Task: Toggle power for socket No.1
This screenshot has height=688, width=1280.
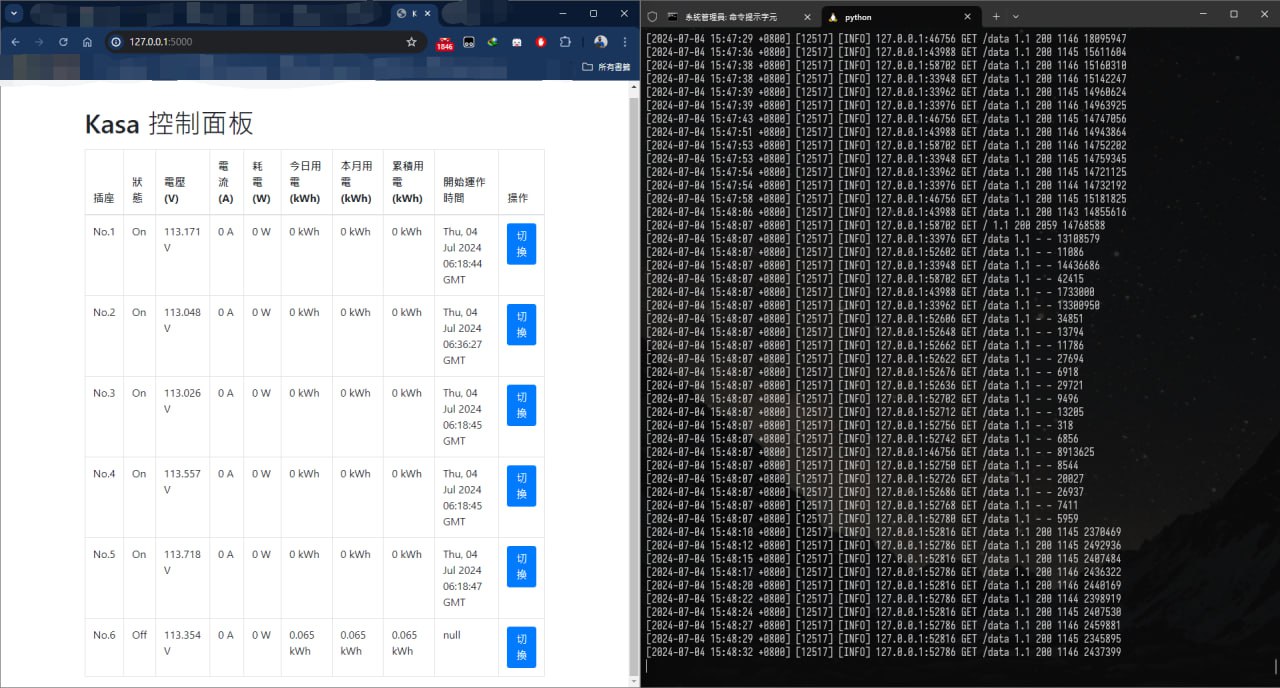Action: (x=521, y=244)
